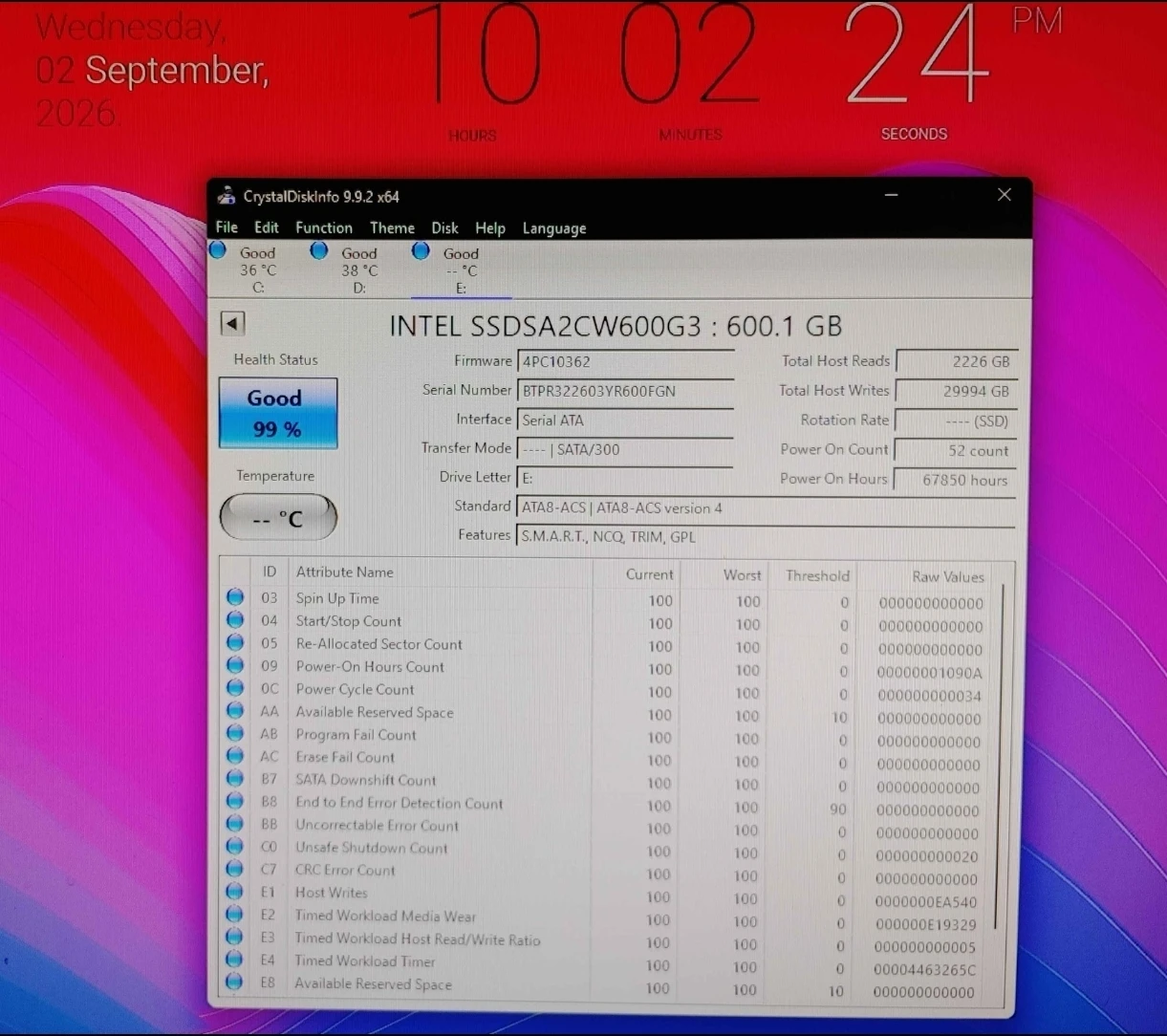Click the Total Host Reads value 2226 GB
Image resolution: width=1167 pixels, height=1036 pixels.
pos(956,362)
